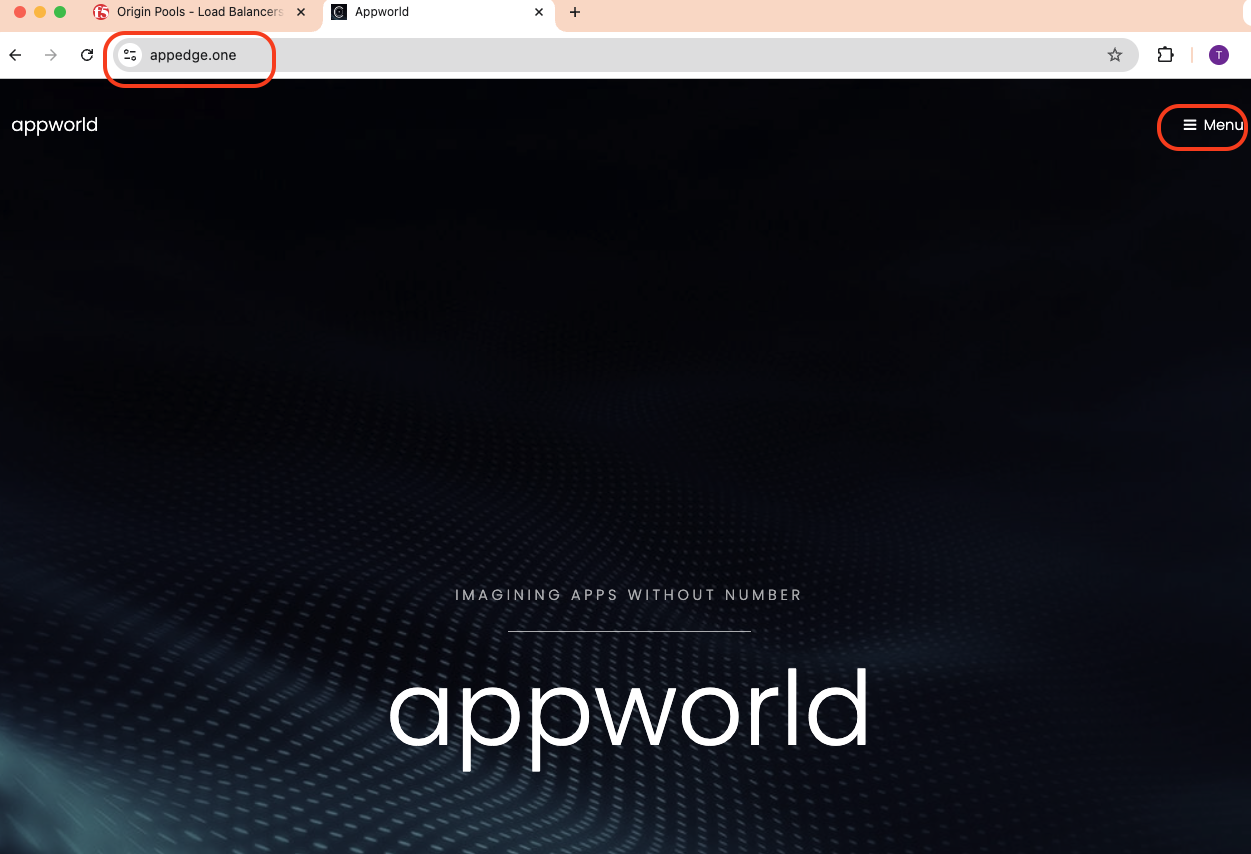Image resolution: width=1251 pixels, height=854 pixels.
Task: Click the F5 favicon on first tab
Action: [101, 12]
